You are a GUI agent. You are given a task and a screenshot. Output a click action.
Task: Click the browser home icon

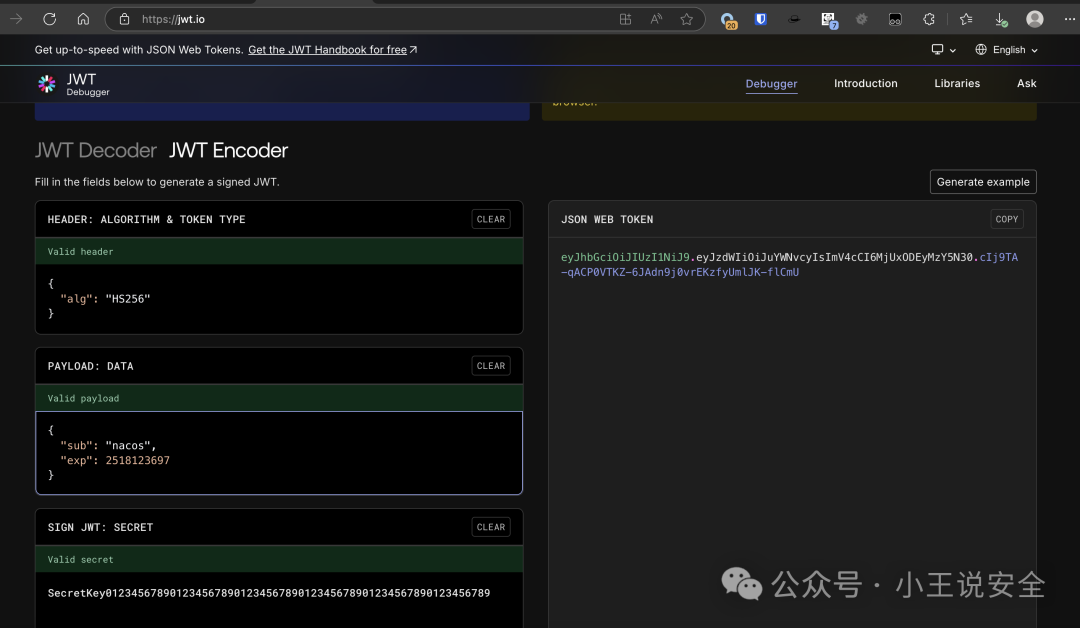click(83, 19)
